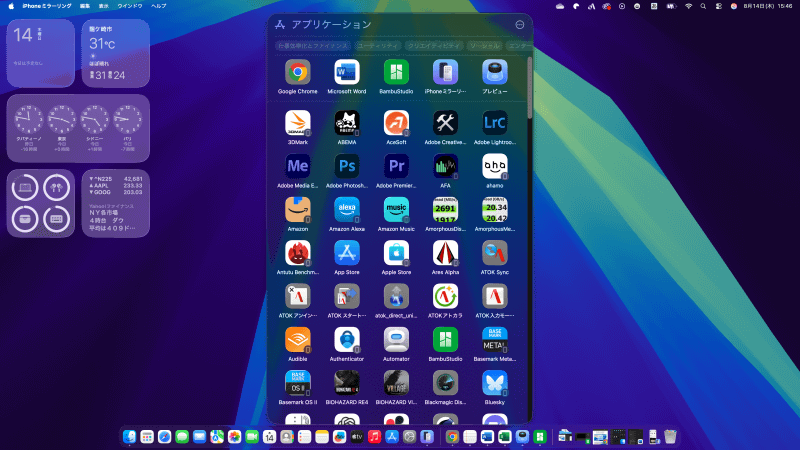Open BIOHAZARD RE4 game
This screenshot has height=450, width=800.
pyautogui.click(x=347, y=383)
